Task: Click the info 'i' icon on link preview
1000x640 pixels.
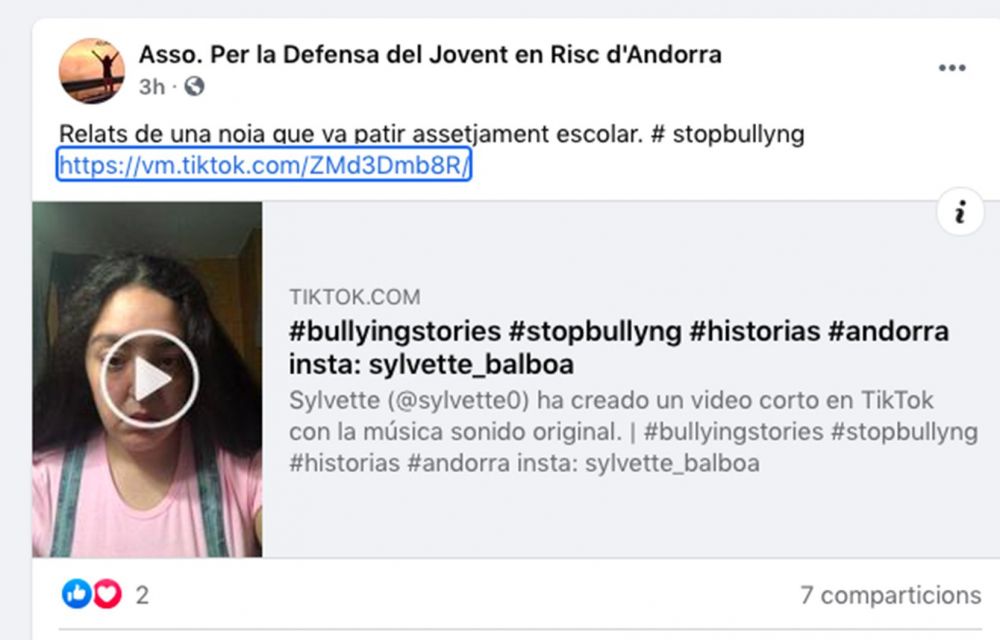Action: (960, 212)
